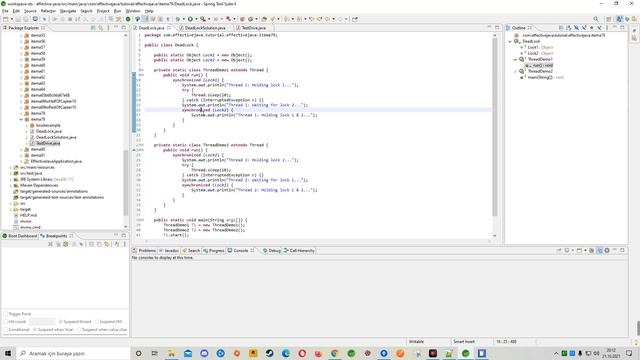Switch to the DeadLockSolution.java editor tab
The width and height of the screenshot is (640, 360).
coord(205,28)
